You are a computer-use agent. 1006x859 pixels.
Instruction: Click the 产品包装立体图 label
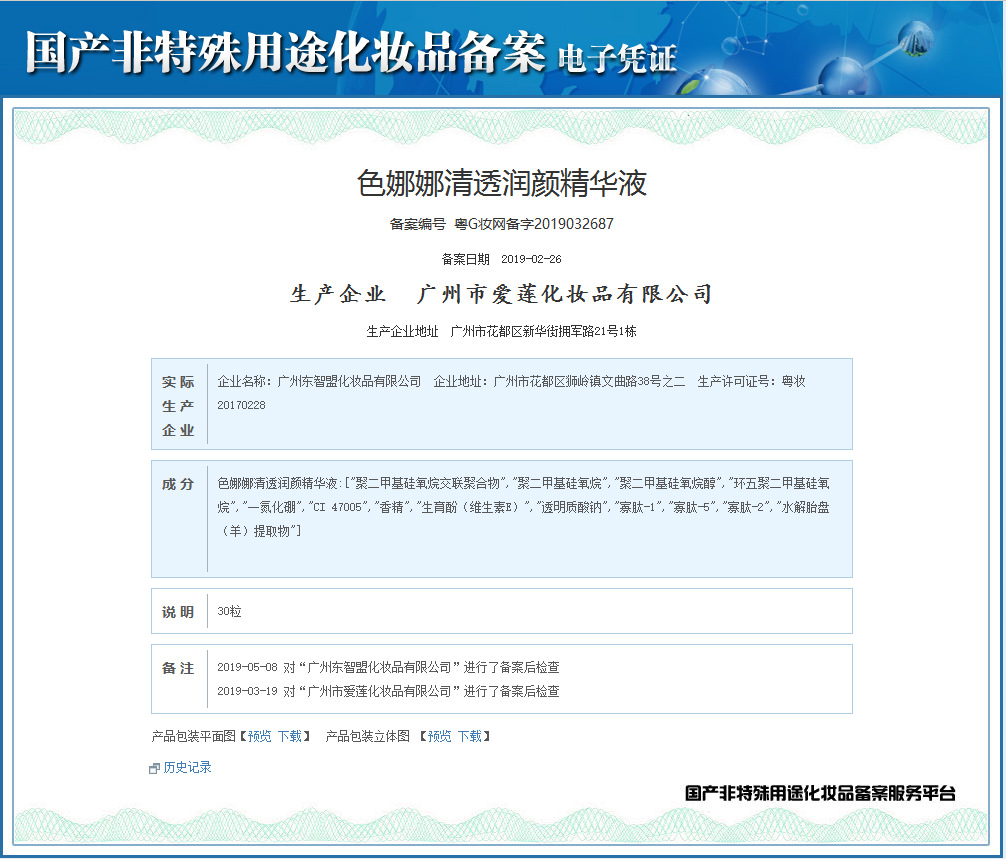(368, 736)
